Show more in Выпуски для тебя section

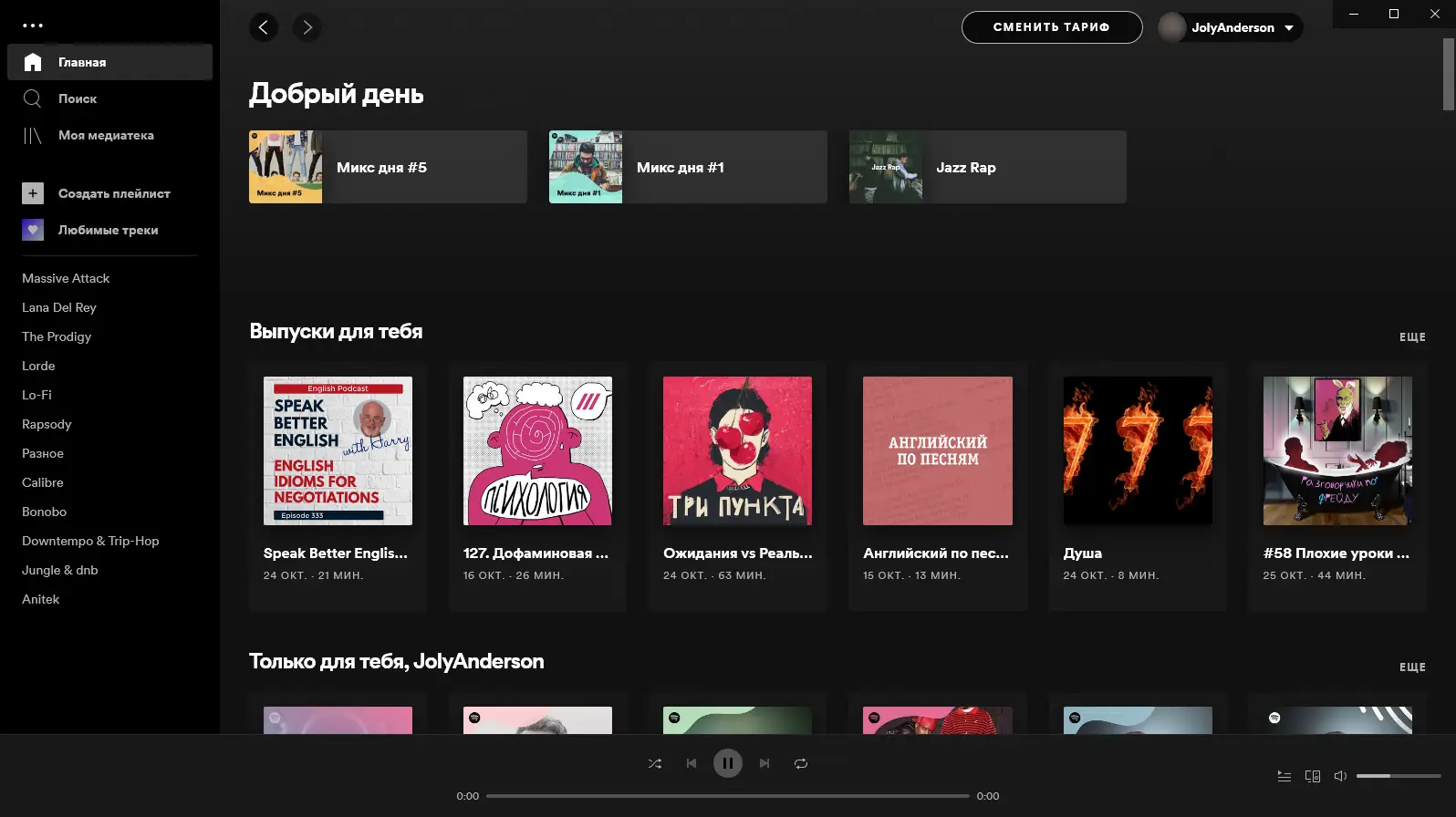pyautogui.click(x=1412, y=337)
